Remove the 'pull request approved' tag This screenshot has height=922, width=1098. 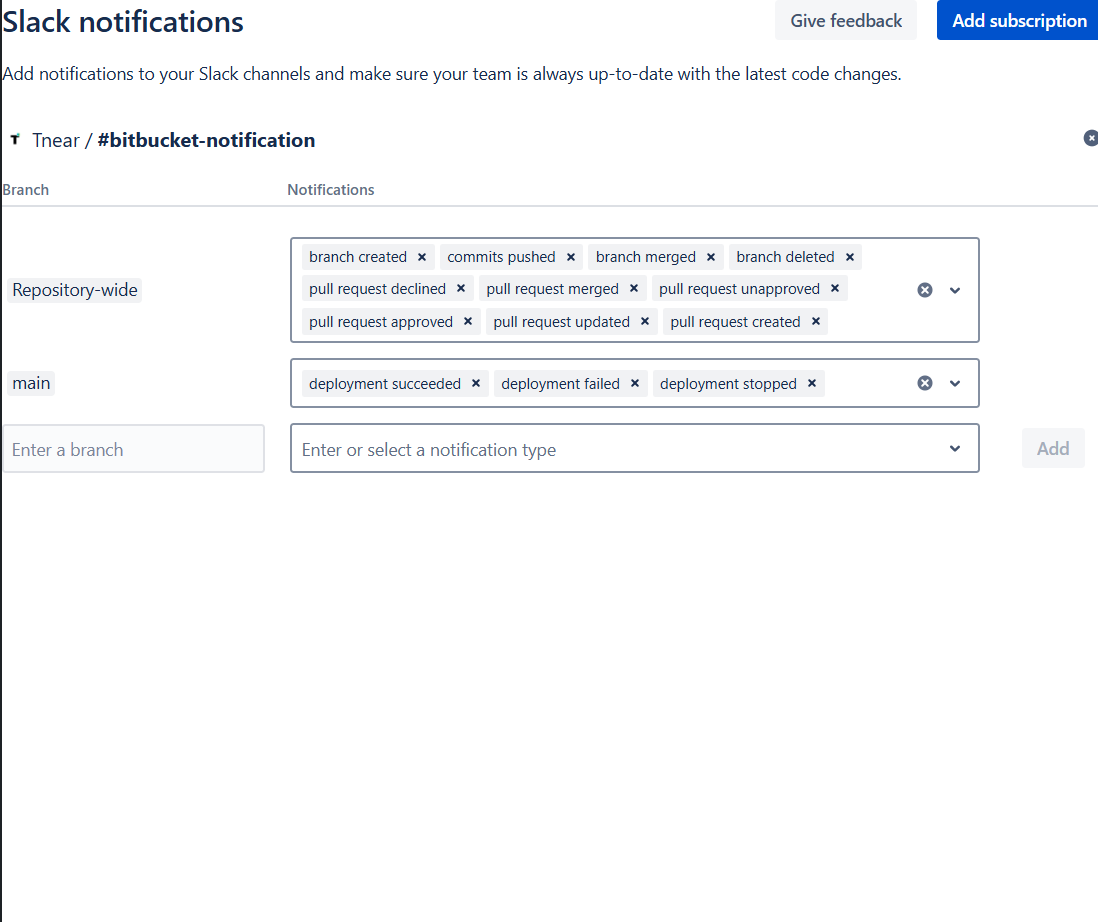point(468,321)
